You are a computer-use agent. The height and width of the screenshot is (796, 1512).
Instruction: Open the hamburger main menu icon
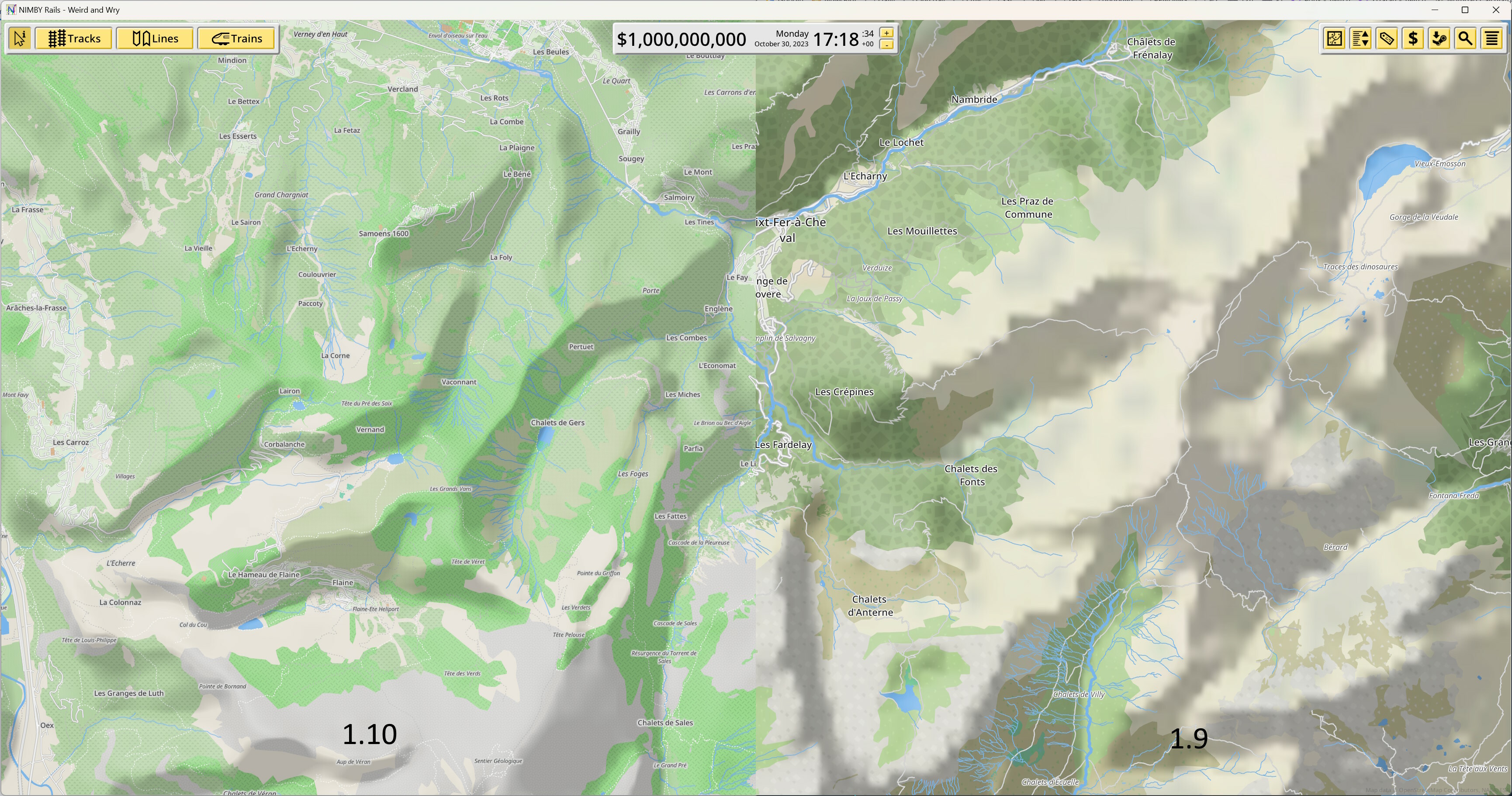click(x=1491, y=39)
